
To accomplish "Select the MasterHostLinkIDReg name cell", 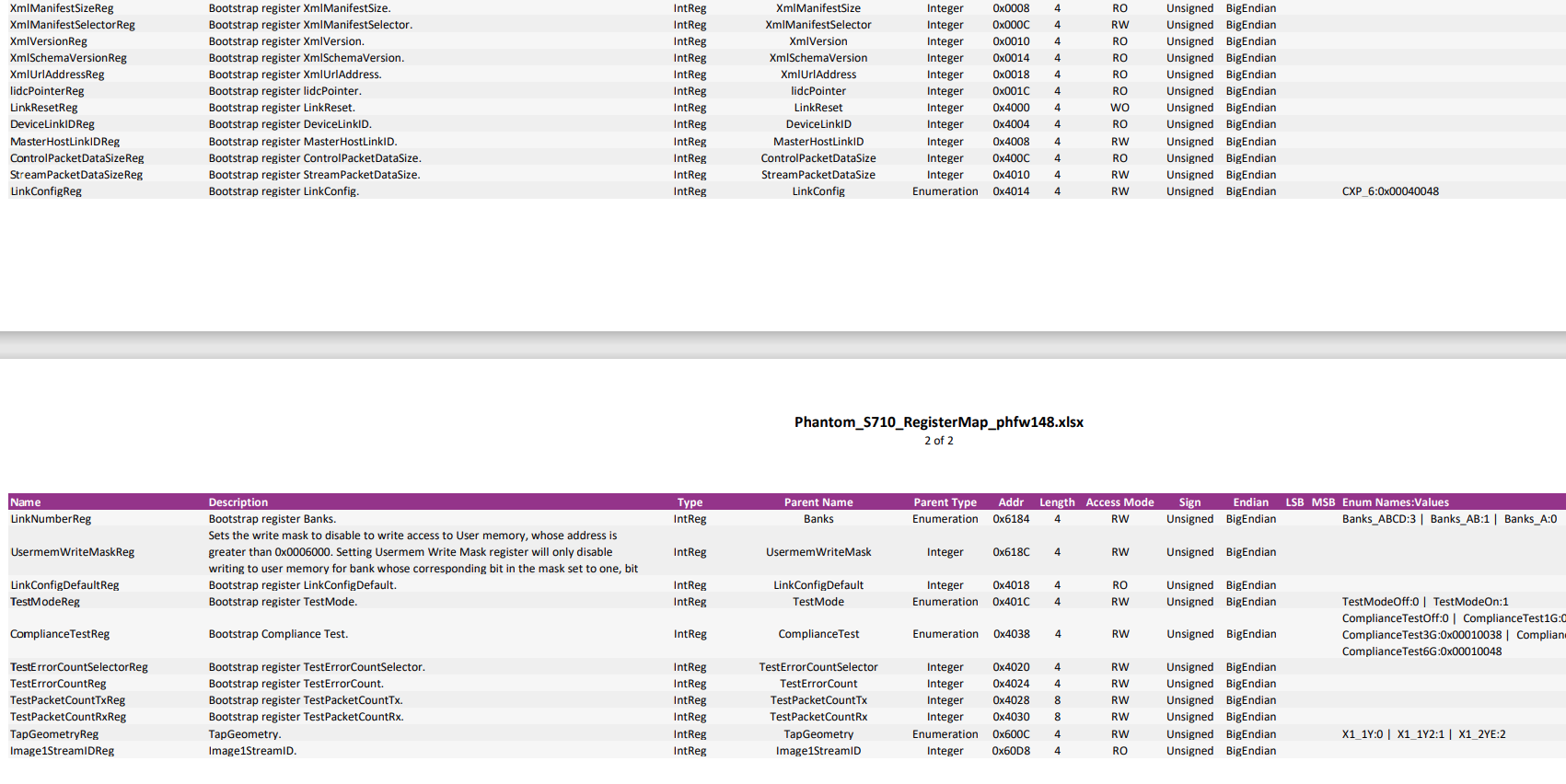I will [x=65, y=142].
